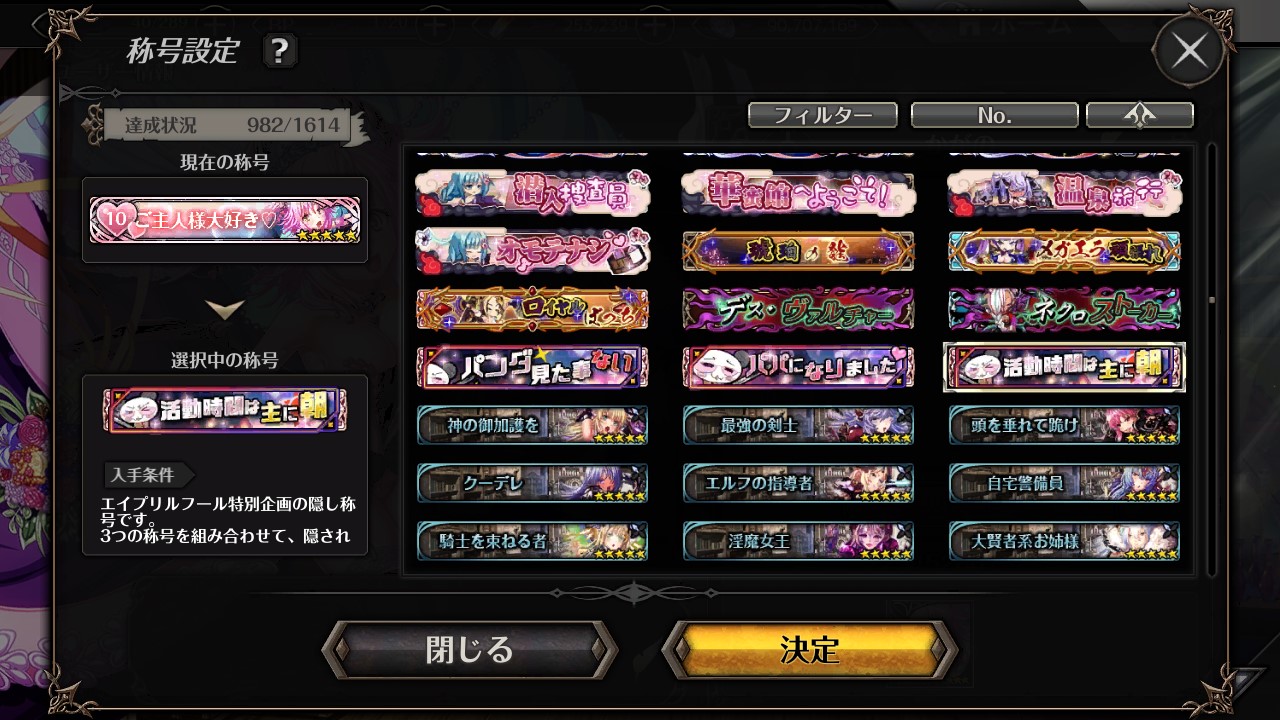Select the パパになりました title badge
Image resolution: width=1280 pixels, height=720 pixels.
[x=798, y=368]
